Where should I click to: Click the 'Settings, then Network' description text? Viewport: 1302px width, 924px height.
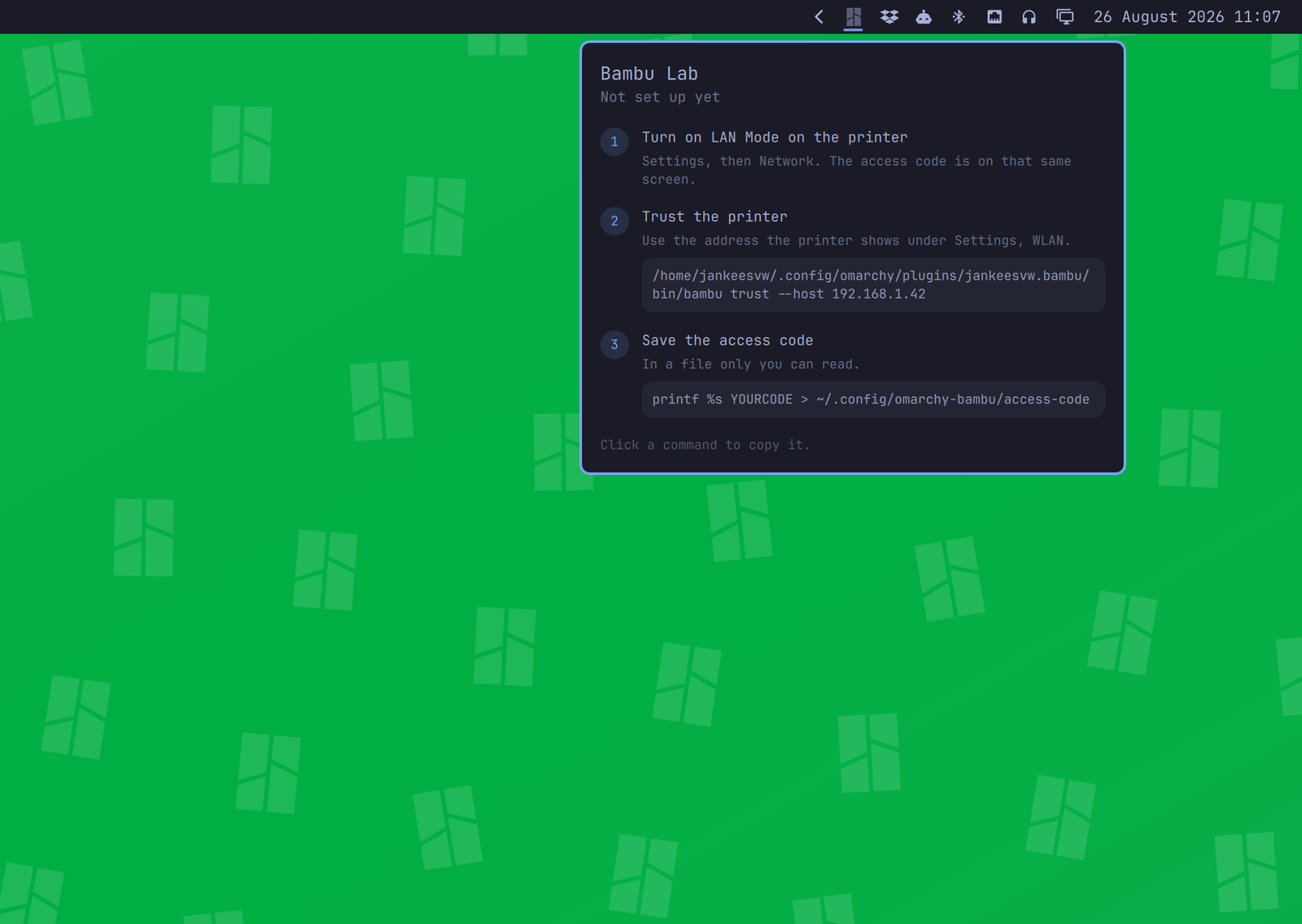pyautogui.click(x=856, y=170)
